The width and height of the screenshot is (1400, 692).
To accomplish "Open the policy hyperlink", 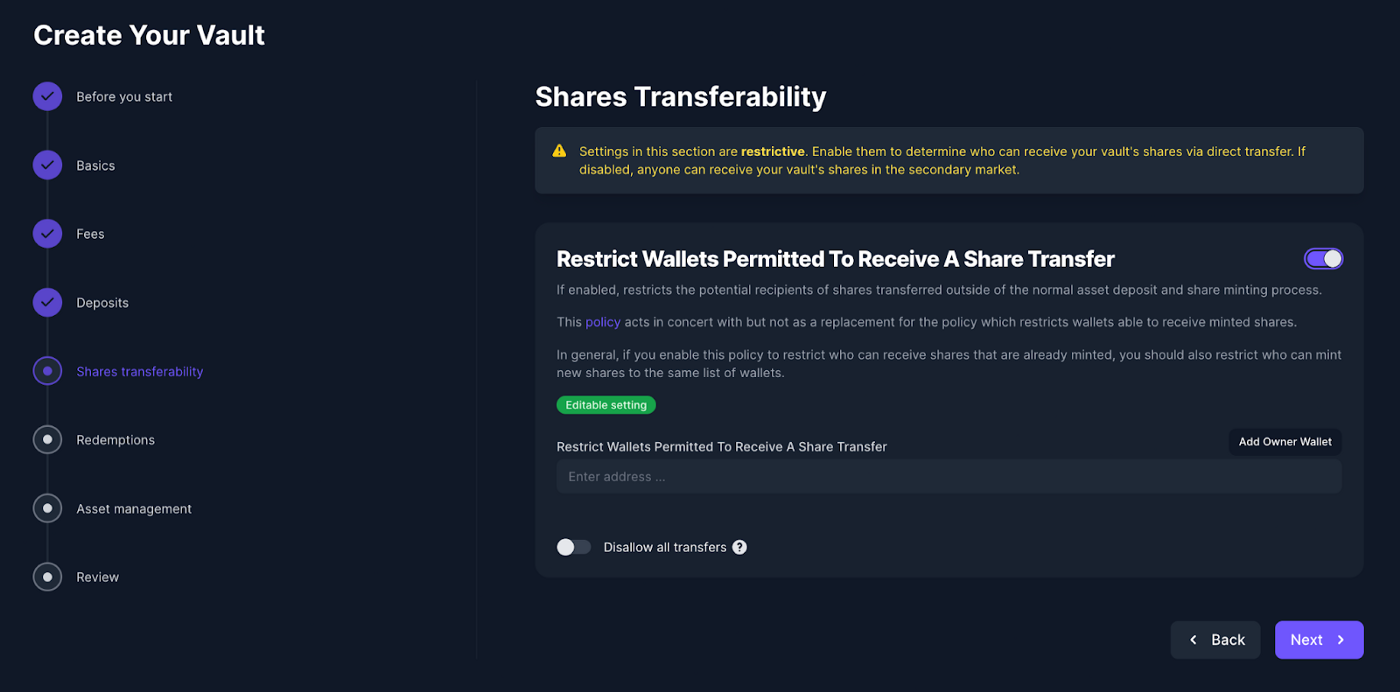I will coord(603,322).
